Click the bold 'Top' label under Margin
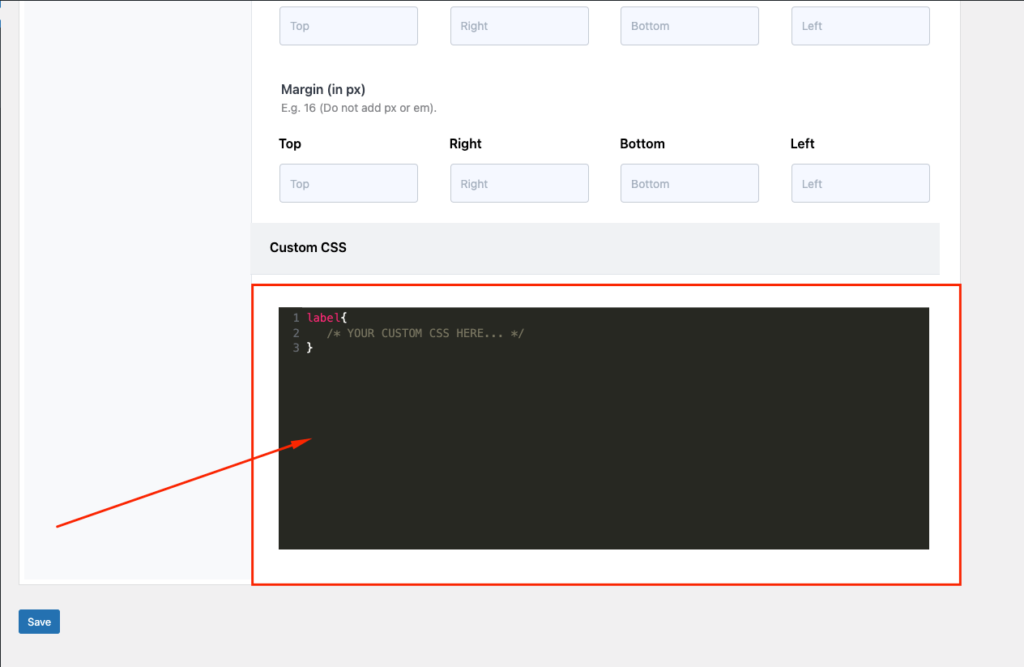The image size is (1024, 667). (290, 144)
